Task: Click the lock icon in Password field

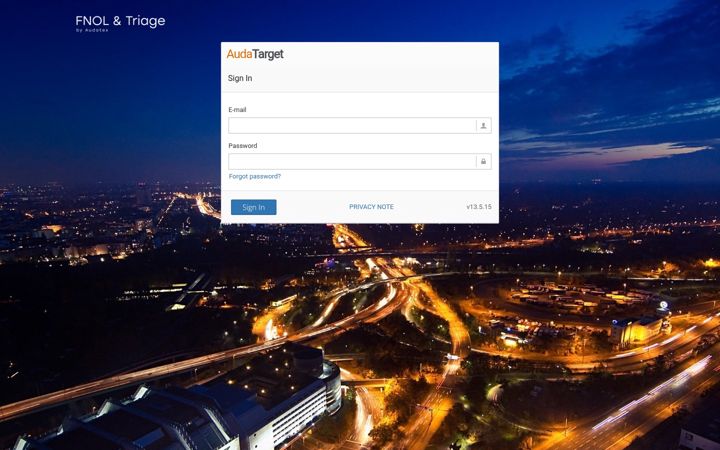Action: 484,162
